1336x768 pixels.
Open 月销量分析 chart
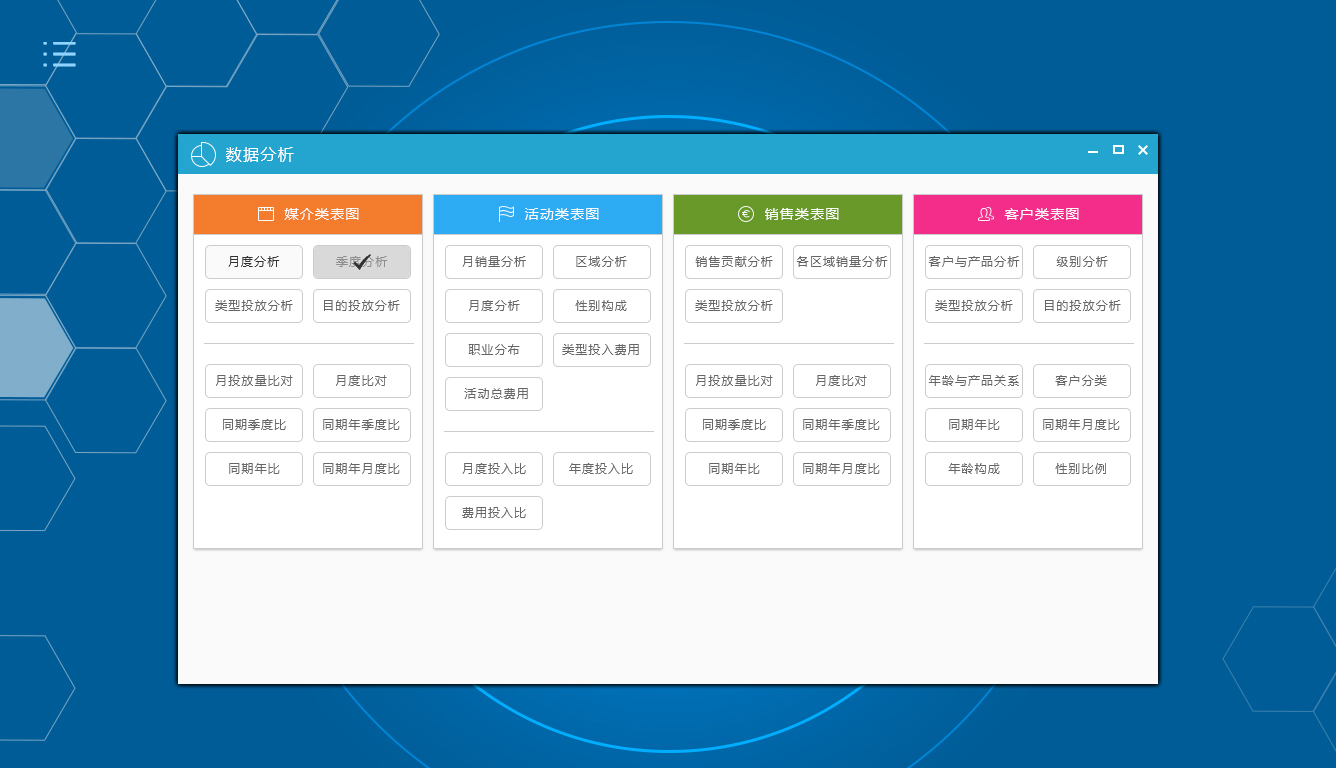point(494,262)
